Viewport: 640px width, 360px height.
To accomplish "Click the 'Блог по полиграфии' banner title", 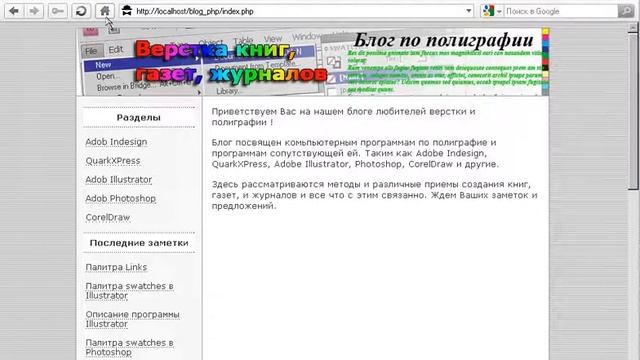I will tap(443, 40).
